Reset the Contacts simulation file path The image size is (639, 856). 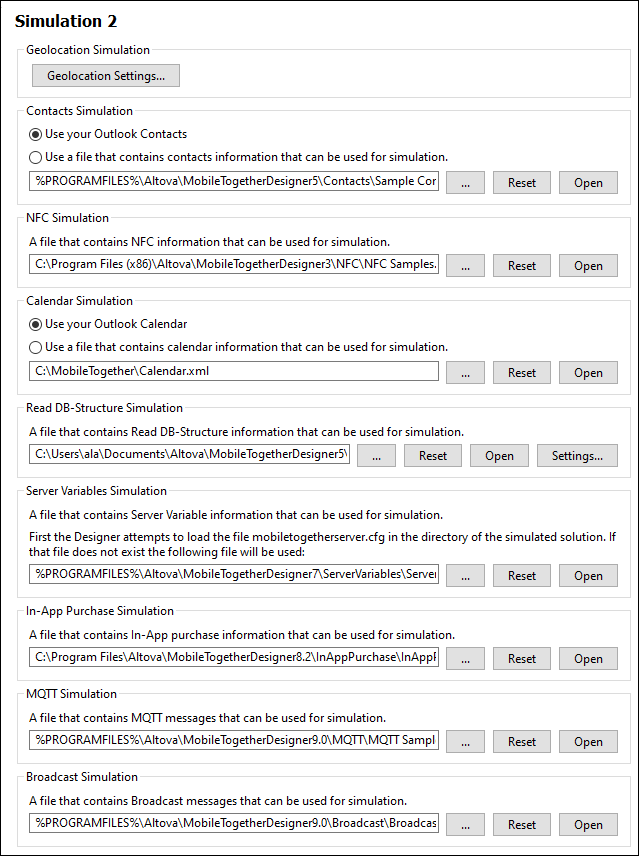click(x=522, y=183)
